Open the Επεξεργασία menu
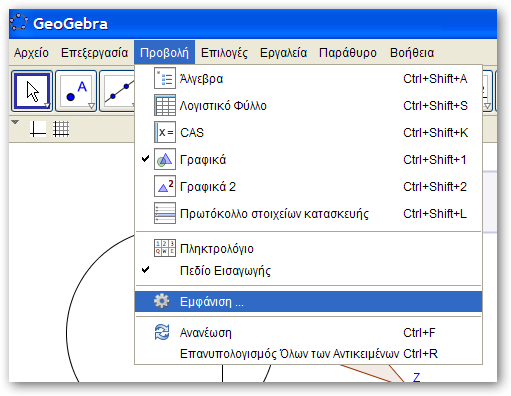This screenshot has width=511, height=396. pyautogui.click(x=94, y=53)
